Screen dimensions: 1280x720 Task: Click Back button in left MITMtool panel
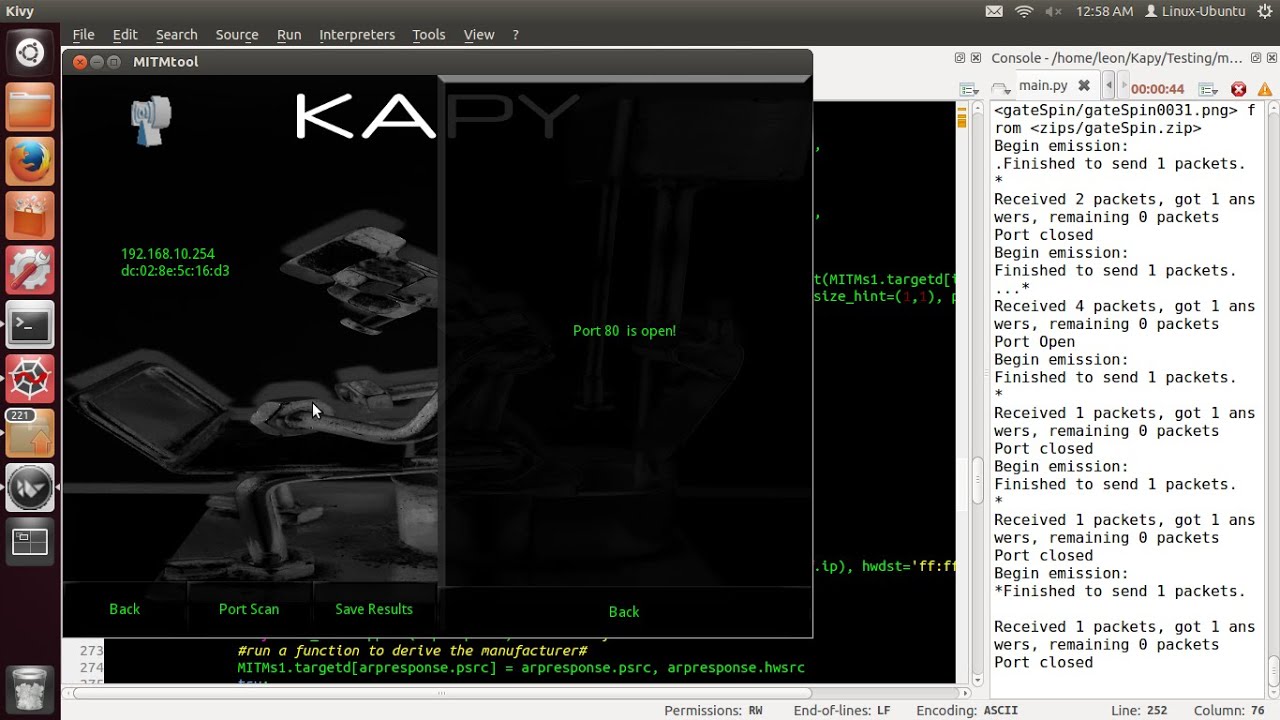(x=125, y=609)
